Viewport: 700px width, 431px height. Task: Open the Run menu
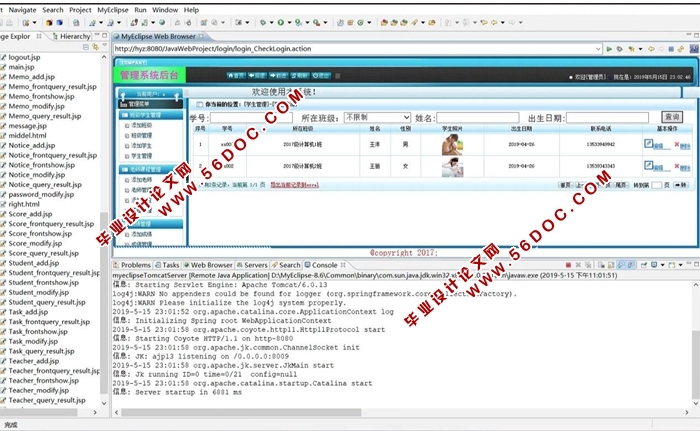click(x=140, y=10)
